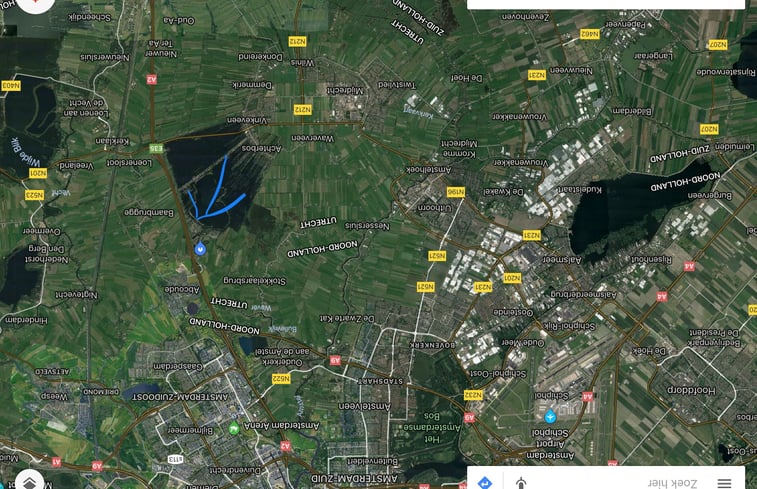Image resolution: width=757 pixels, height=489 pixels.
Task: Open the hamburger menu in search bar
Action: click(x=724, y=482)
